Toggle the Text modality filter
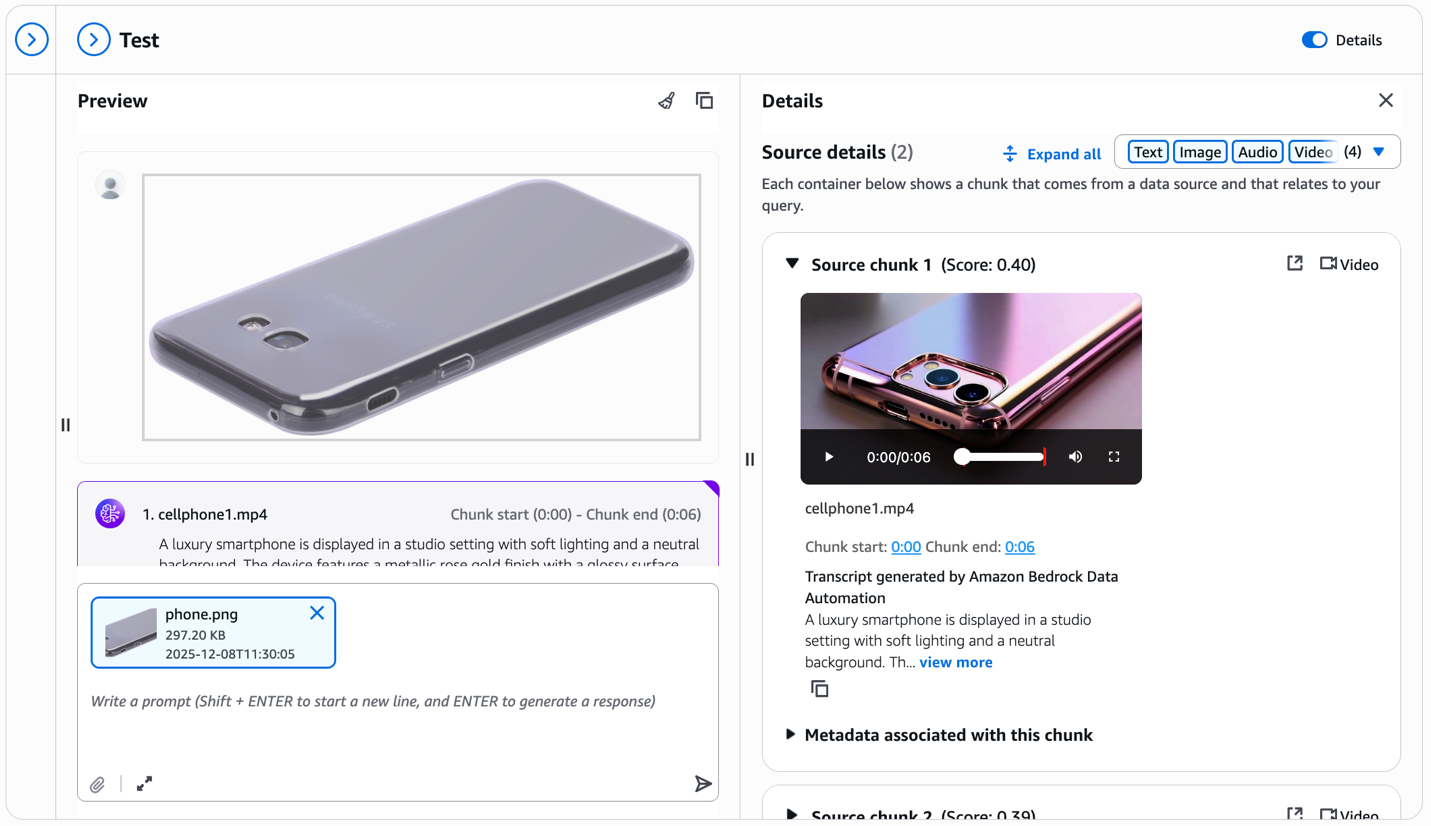The width and height of the screenshot is (1431, 826). (1148, 152)
